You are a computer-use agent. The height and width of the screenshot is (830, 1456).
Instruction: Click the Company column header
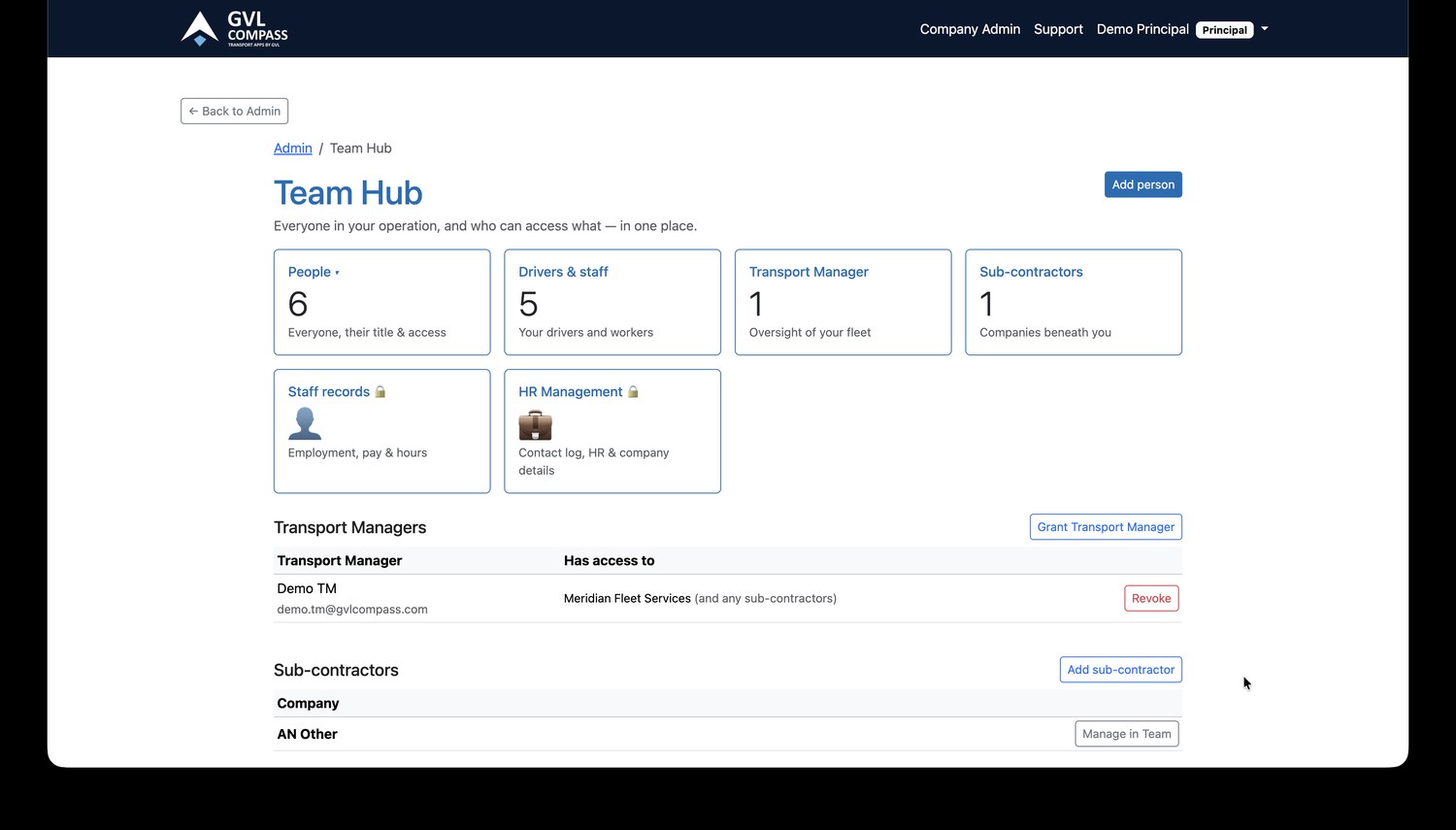click(308, 703)
